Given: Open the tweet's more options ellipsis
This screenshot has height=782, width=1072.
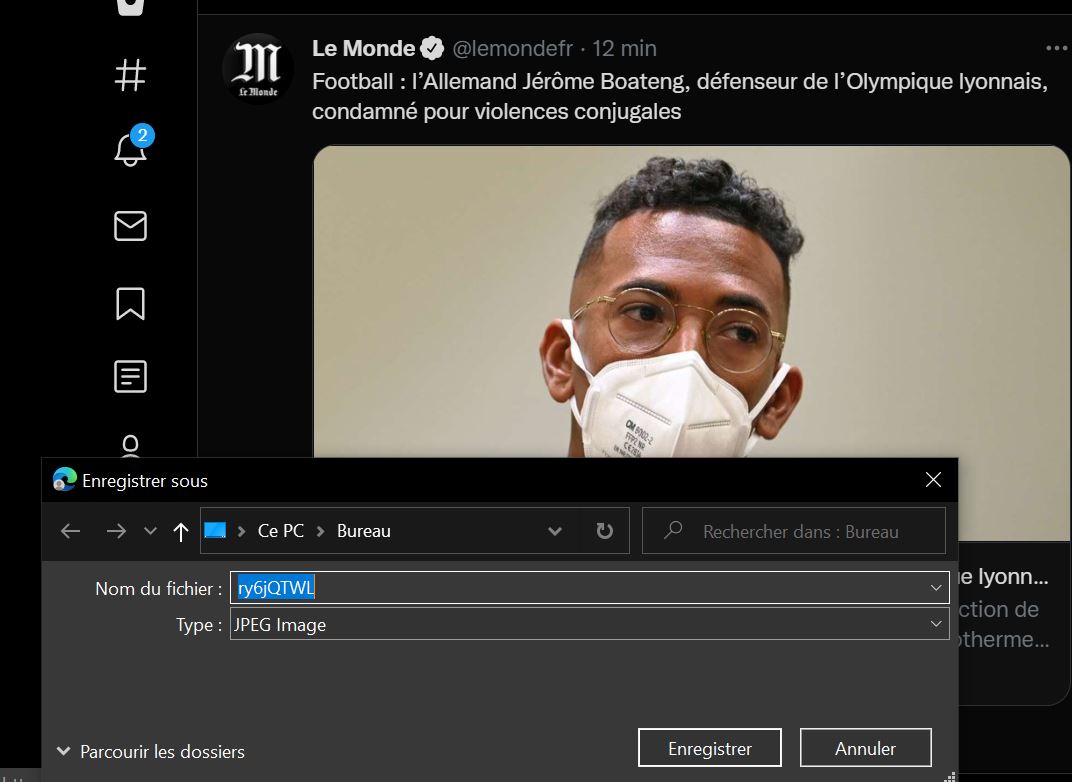Looking at the screenshot, I should (1056, 48).
